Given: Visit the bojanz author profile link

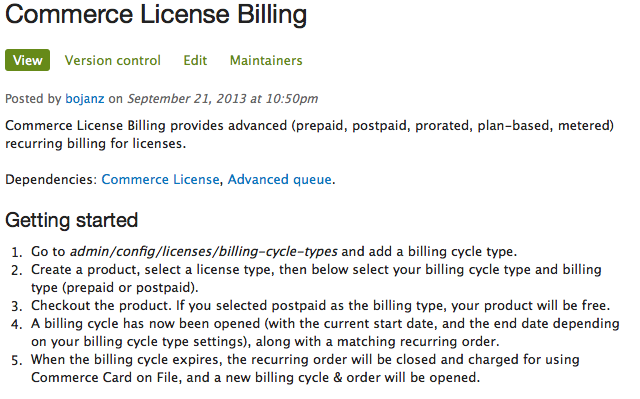Looking at the screenshot, I should 85,99.
